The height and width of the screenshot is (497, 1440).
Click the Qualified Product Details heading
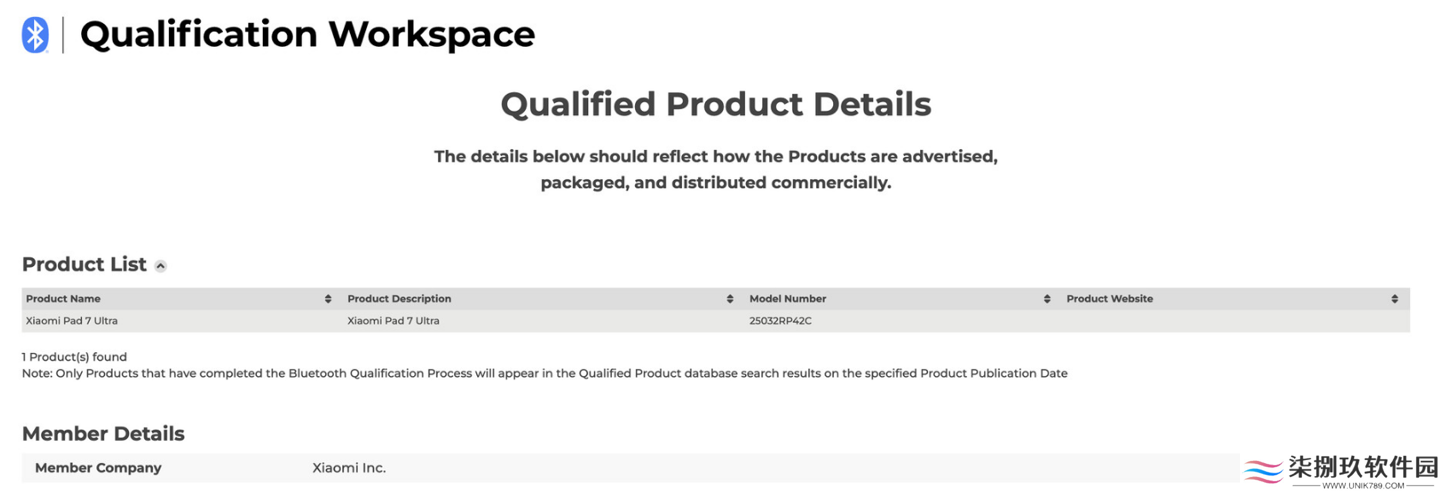click(716, 104)
